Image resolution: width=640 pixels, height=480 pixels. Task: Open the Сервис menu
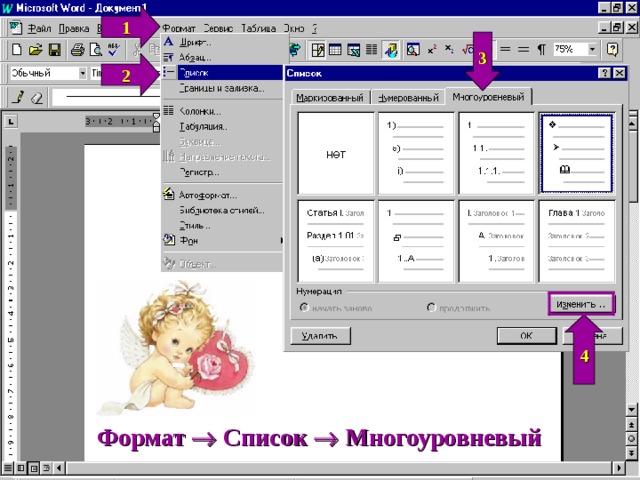218,28
